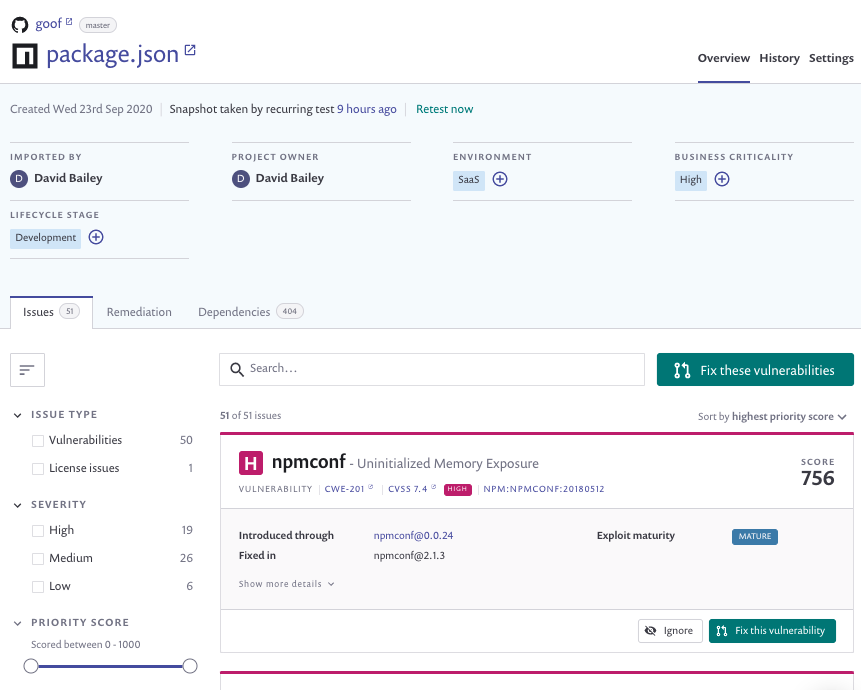This screenshot has height=690, width=861.
Task: Add an Environment tag with plus icon
Action: pos(500,179)
